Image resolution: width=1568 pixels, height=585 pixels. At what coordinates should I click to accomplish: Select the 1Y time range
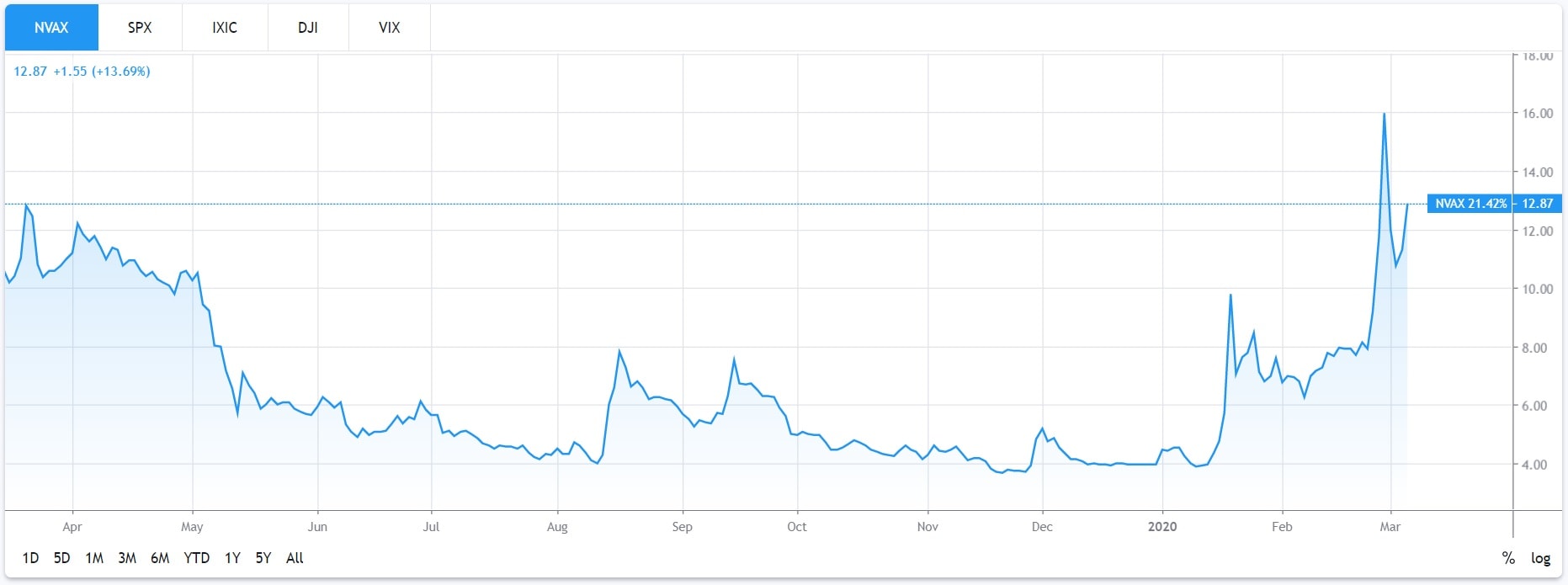(x=232, y=558)
